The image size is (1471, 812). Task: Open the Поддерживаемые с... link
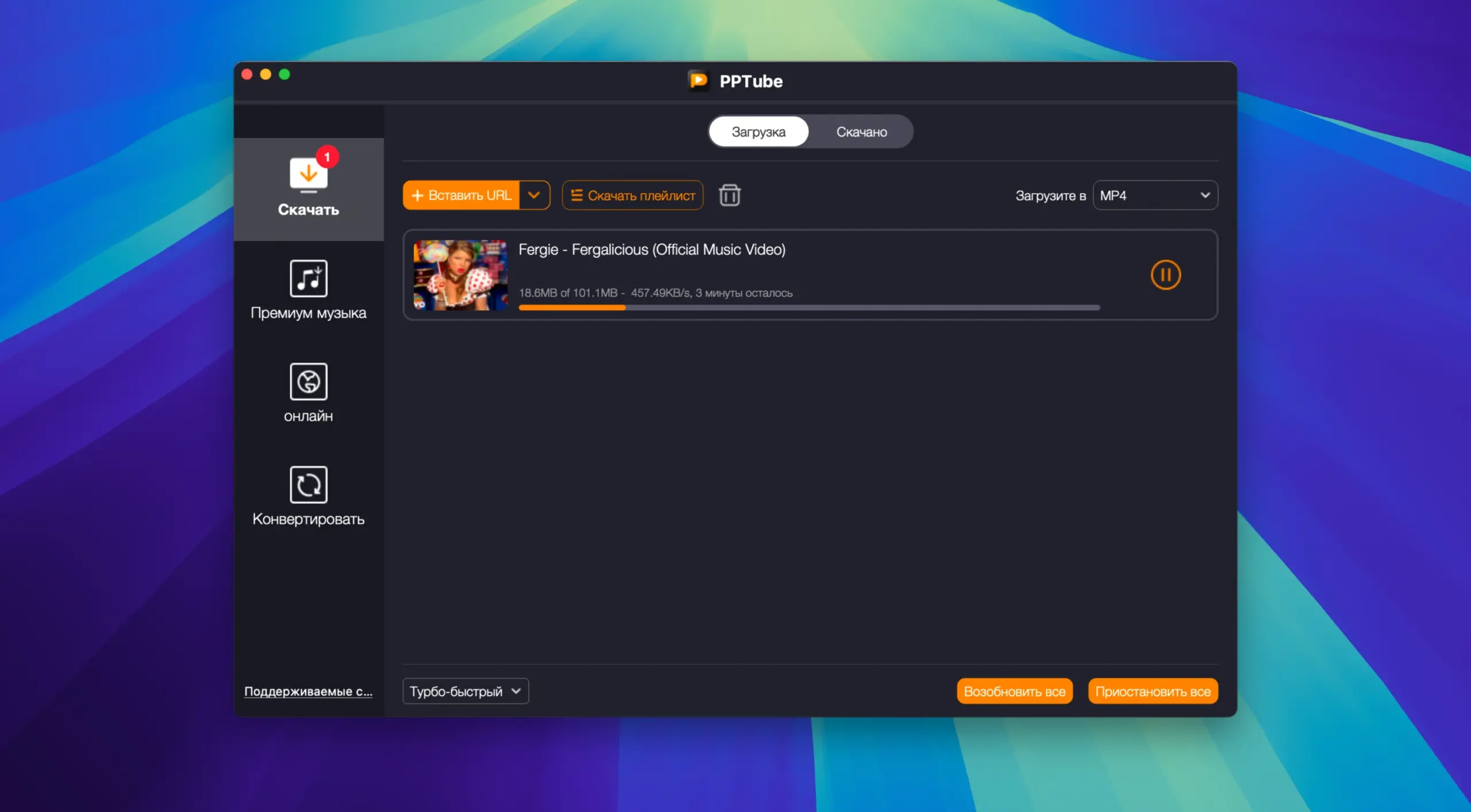[308, 691]
